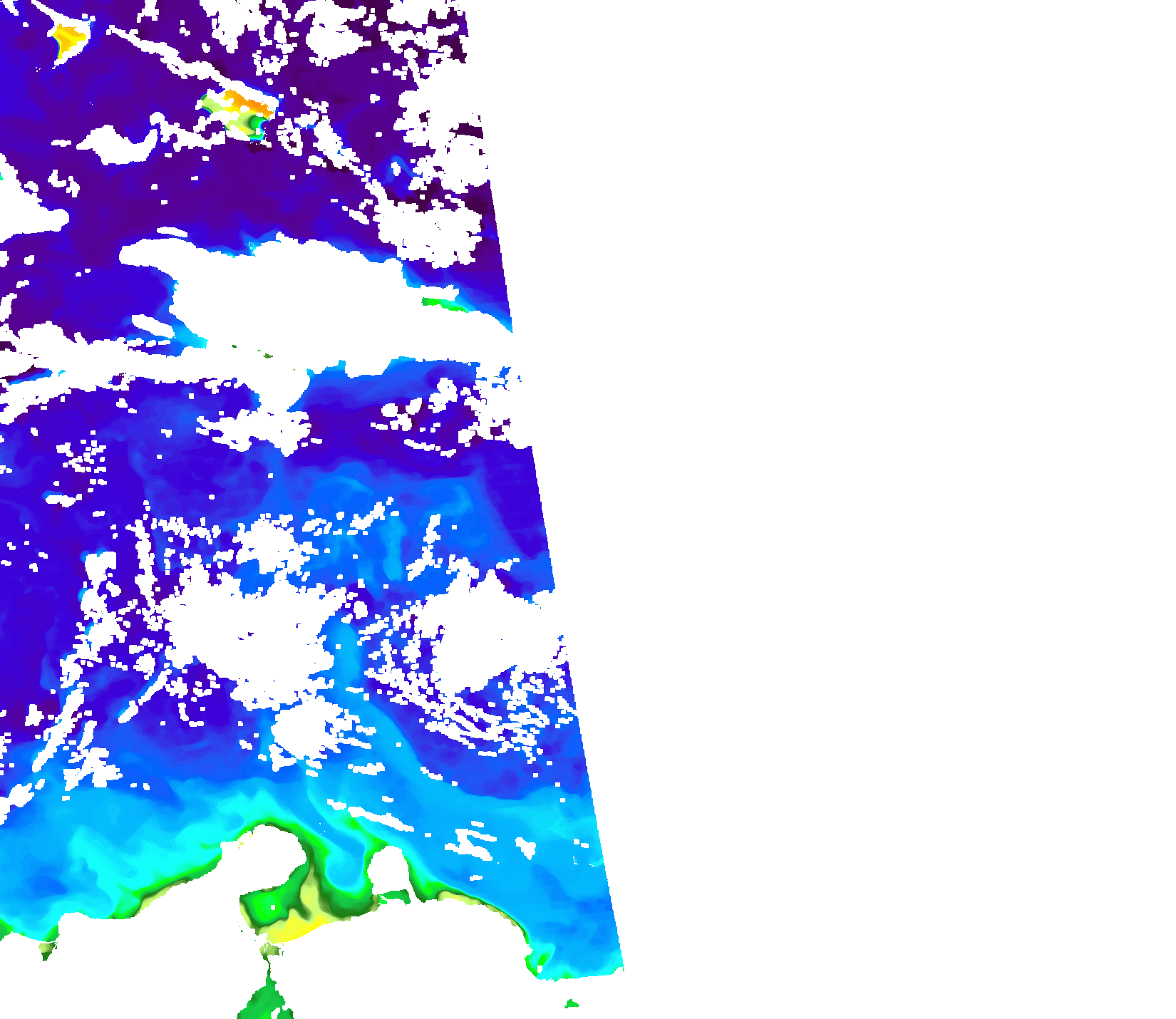
Task: Click the large white cloud mass in the upper center
Action: coord(285,285)
